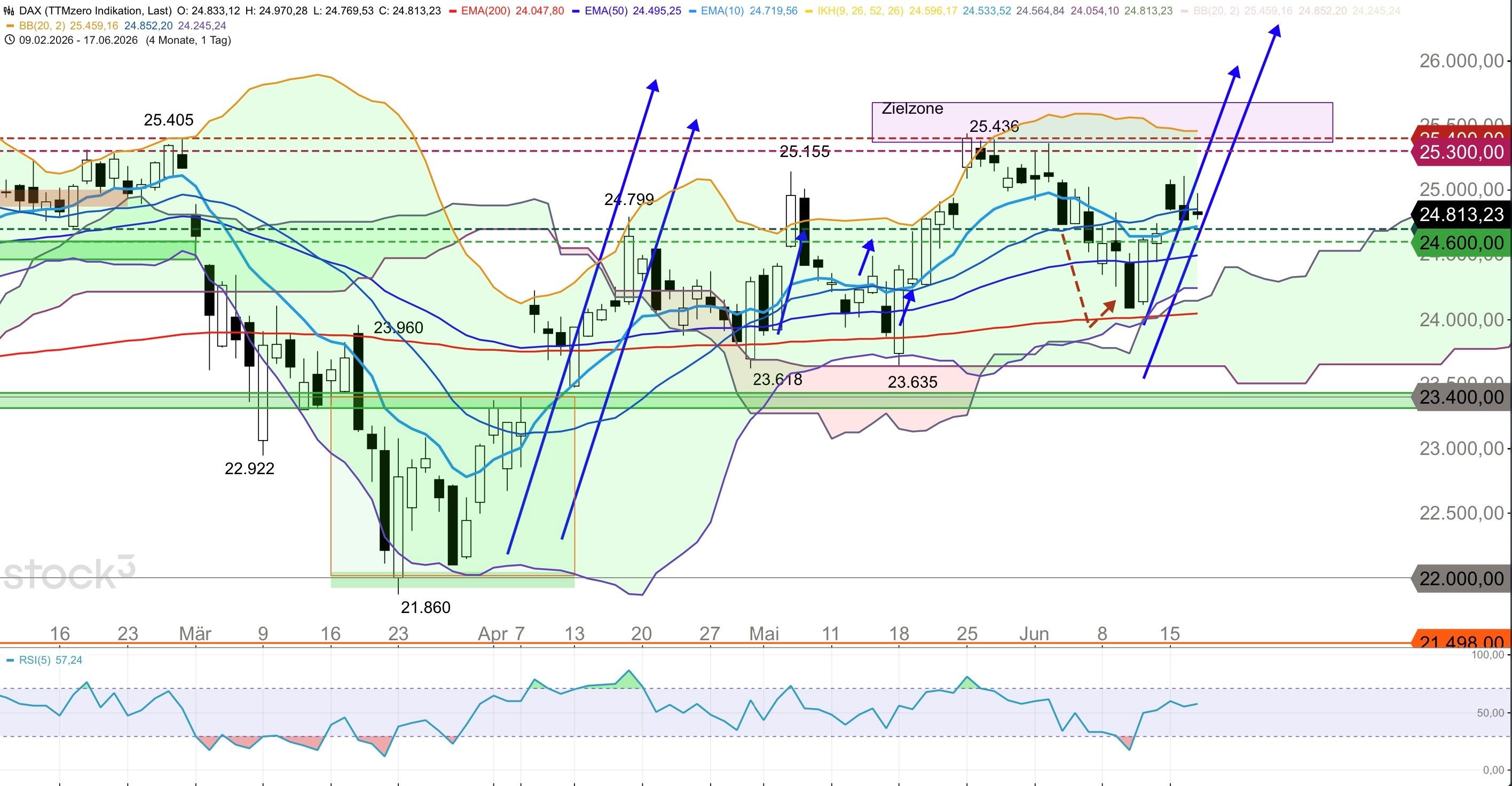This screenshot has width=1512, height=786.
Task: Click the 13 date label on time axis
Action: pos(574,633)
